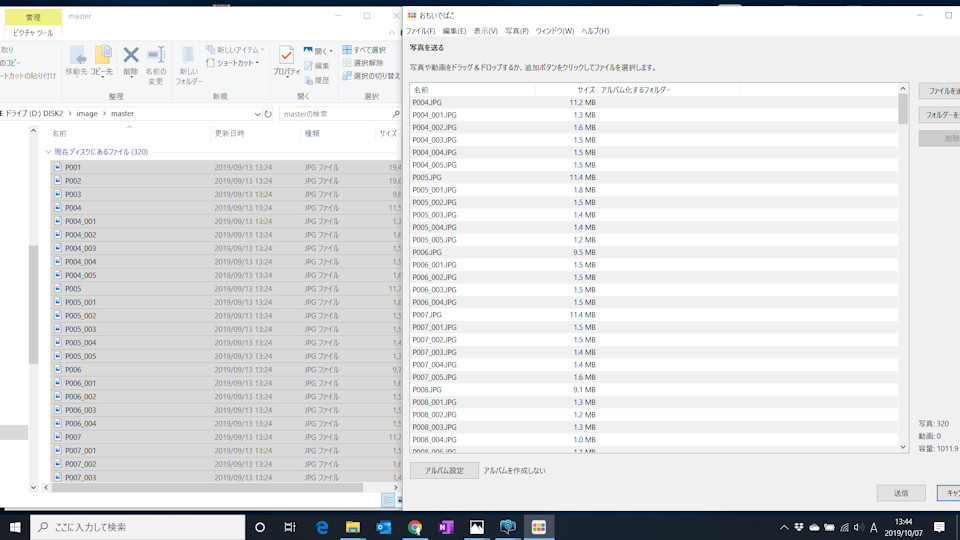Click the 移動先 (Move to) ribbon icon

77,60
